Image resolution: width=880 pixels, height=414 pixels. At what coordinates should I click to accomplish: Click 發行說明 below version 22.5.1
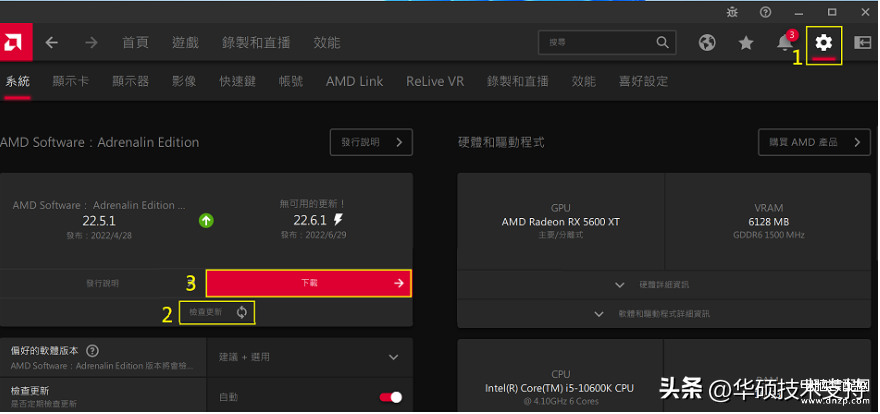tap(102, 283)
